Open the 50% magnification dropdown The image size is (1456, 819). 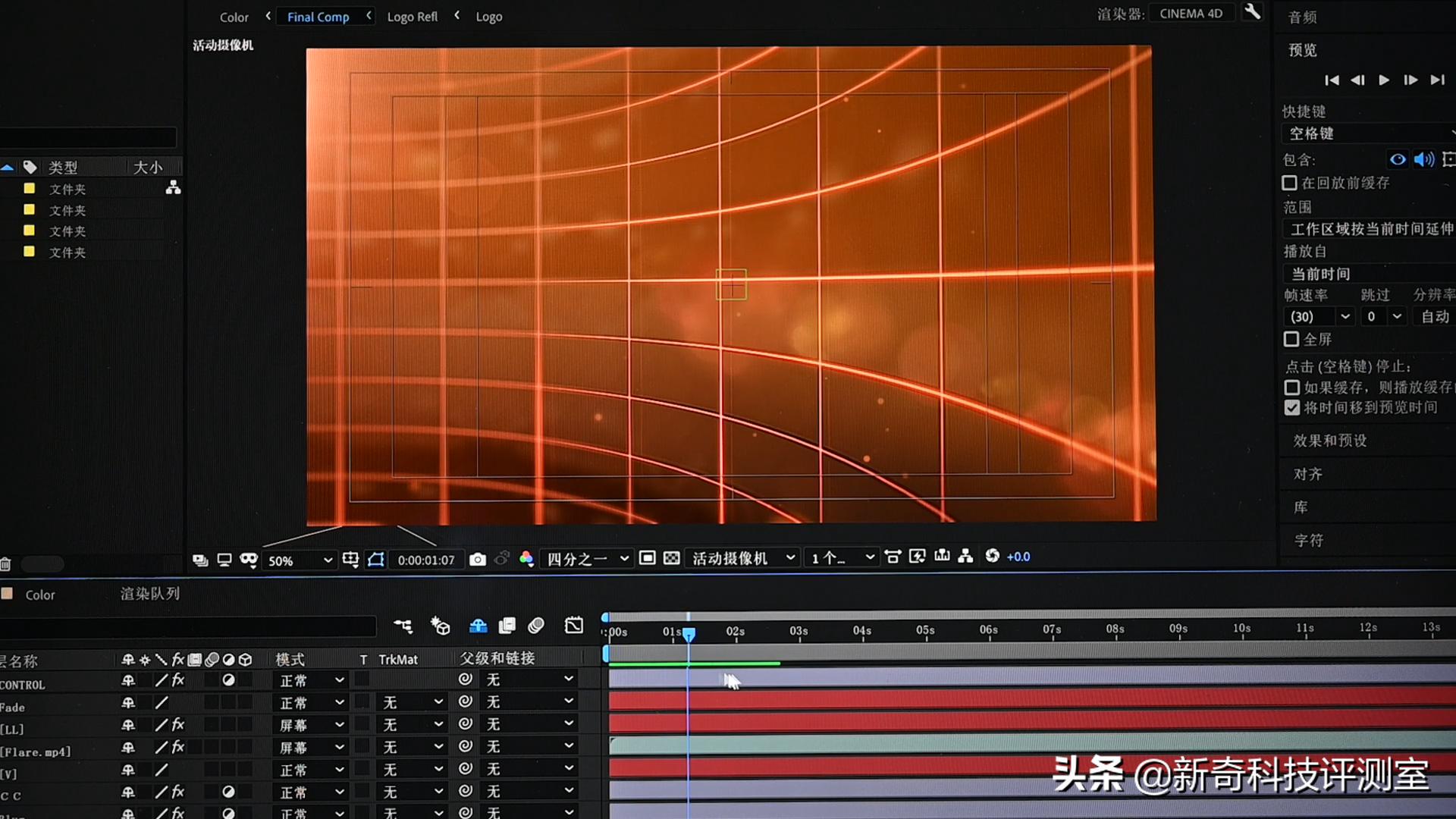[x=300, y=560]
